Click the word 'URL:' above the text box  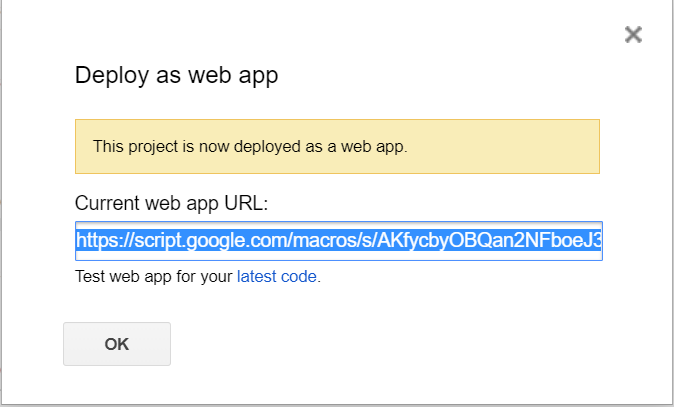coord(248,204)
